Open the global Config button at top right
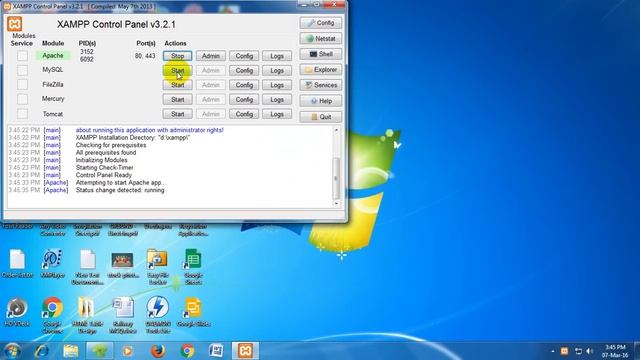This screenshot has height=360, width=640. point(321,23)
